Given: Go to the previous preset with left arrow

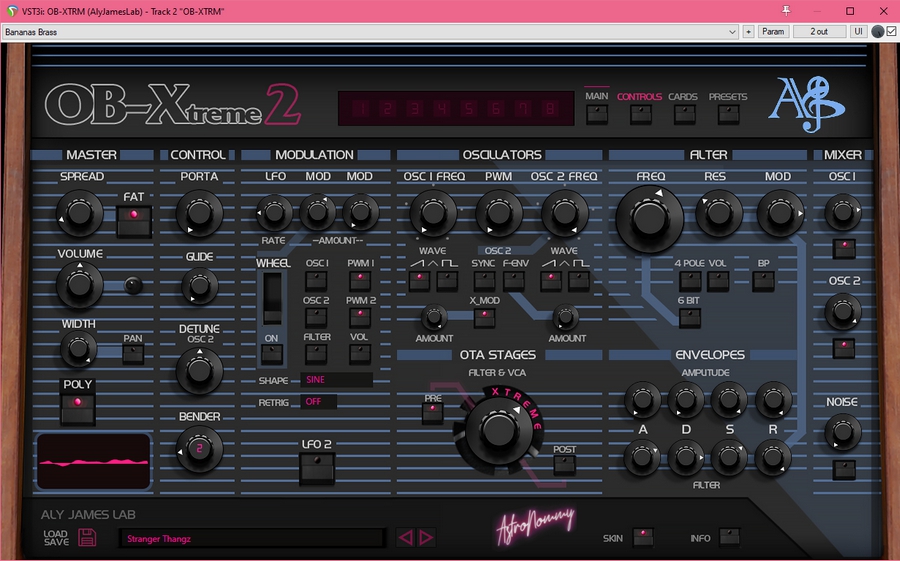Looking at the screenshot, I should tap(405, 538).
